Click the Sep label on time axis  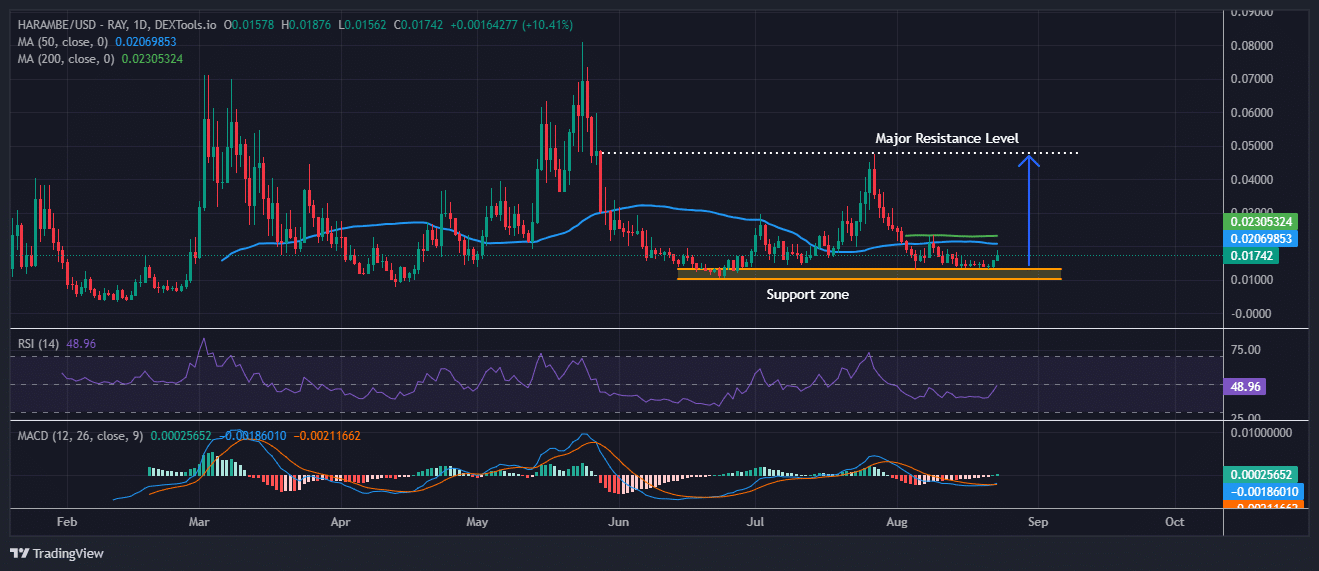1037,522
